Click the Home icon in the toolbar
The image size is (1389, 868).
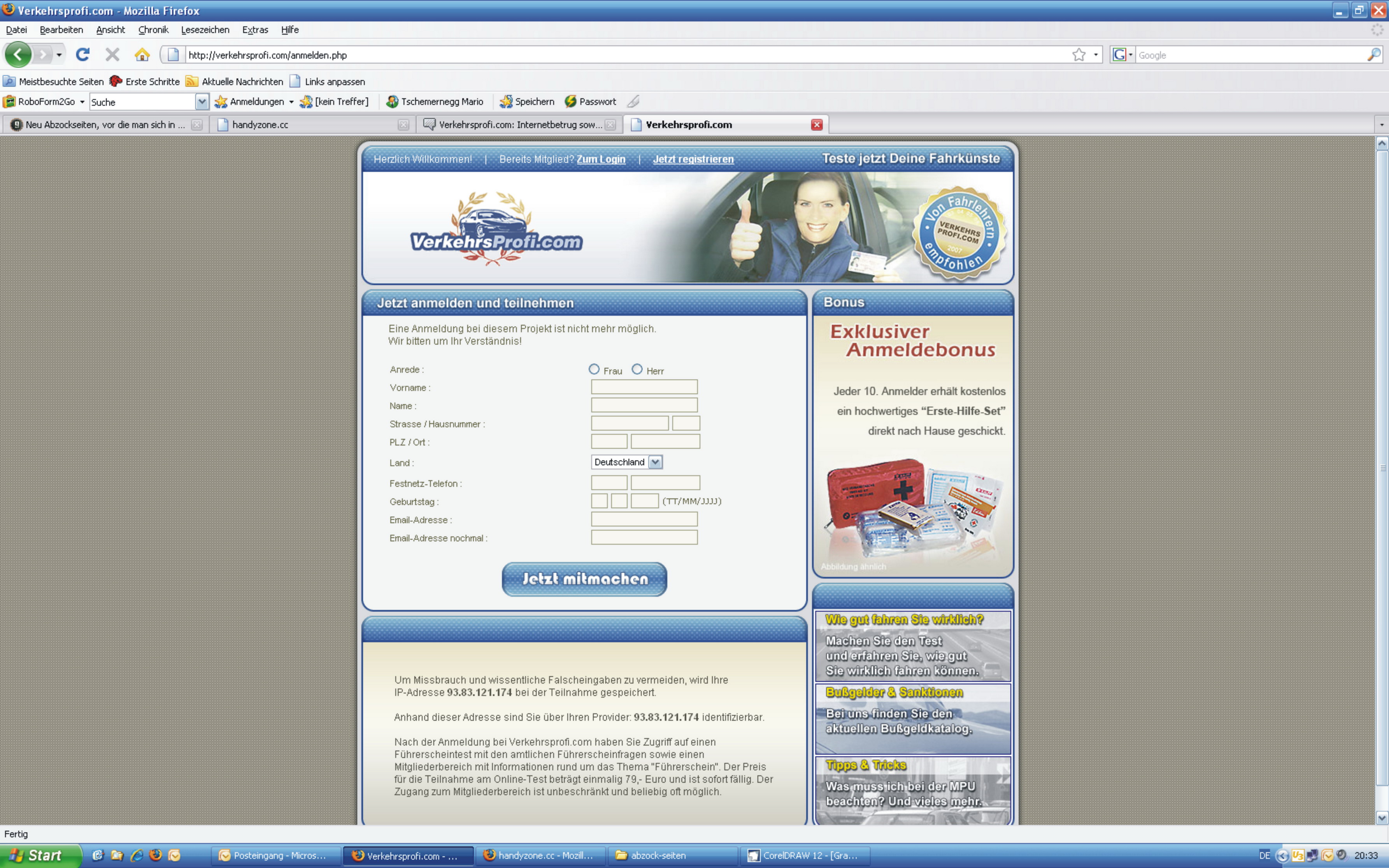pos(142,54)
